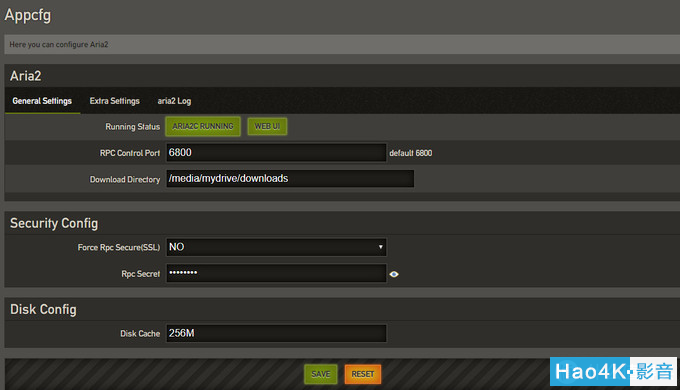
Task: Click the dropdown arrow beside NO
Action: pyautogui.click(x=380, y=247)
